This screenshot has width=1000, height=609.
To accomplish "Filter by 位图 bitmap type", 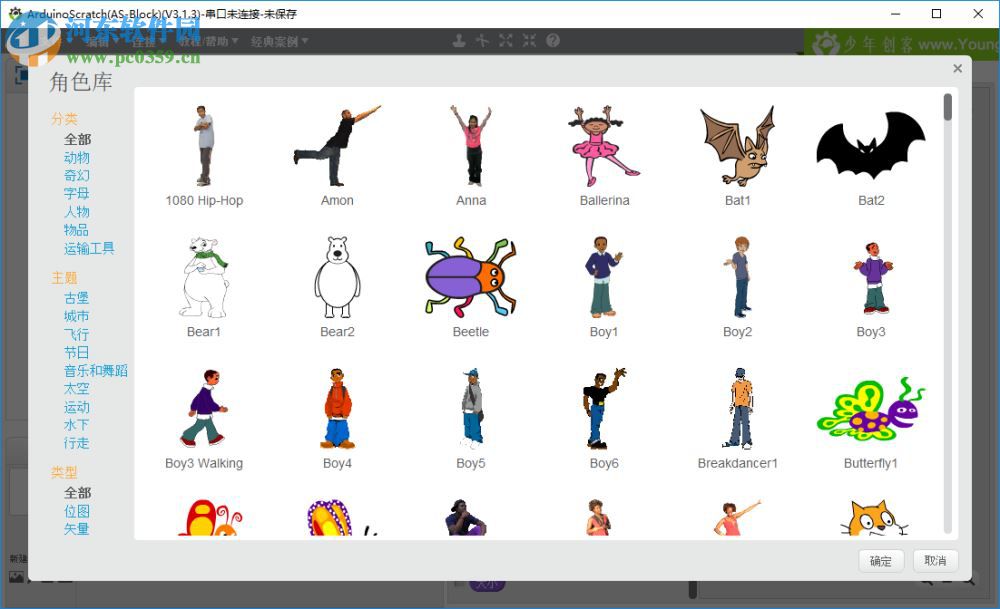I will click(x=77, y=511).
